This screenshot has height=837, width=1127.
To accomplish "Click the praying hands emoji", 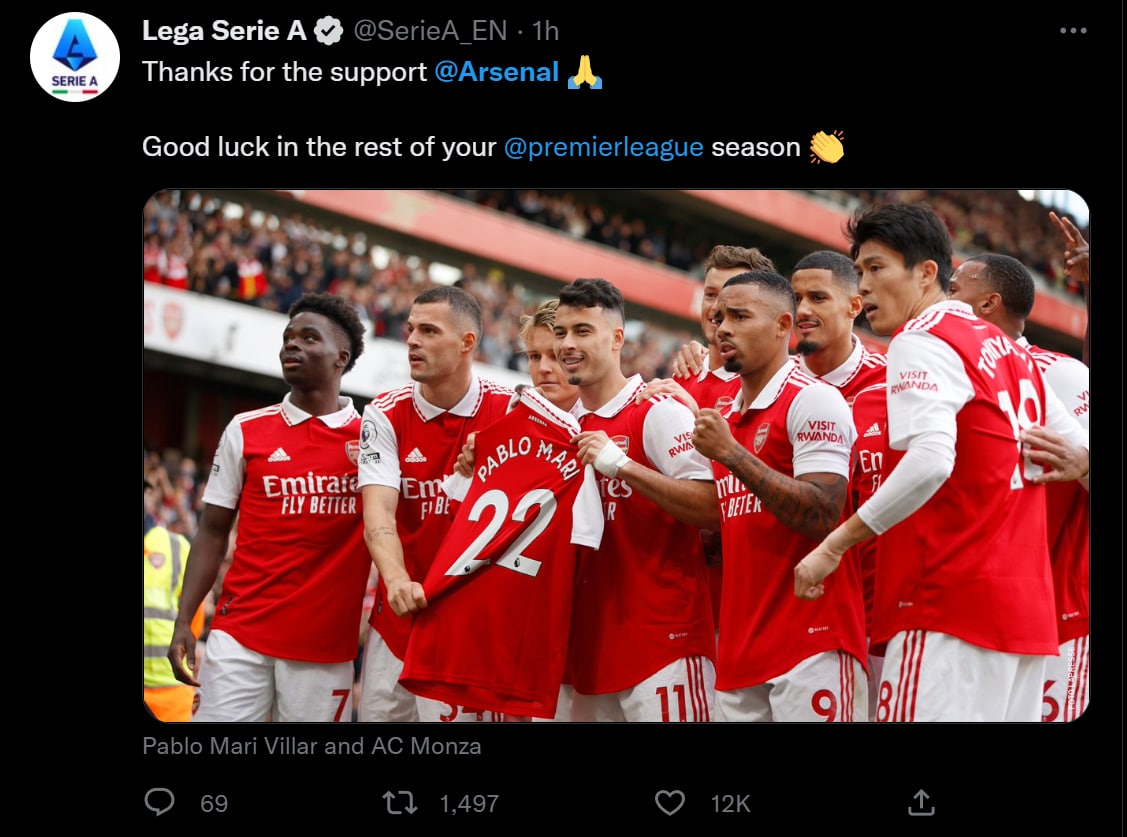I will click(x=584, y=72).
